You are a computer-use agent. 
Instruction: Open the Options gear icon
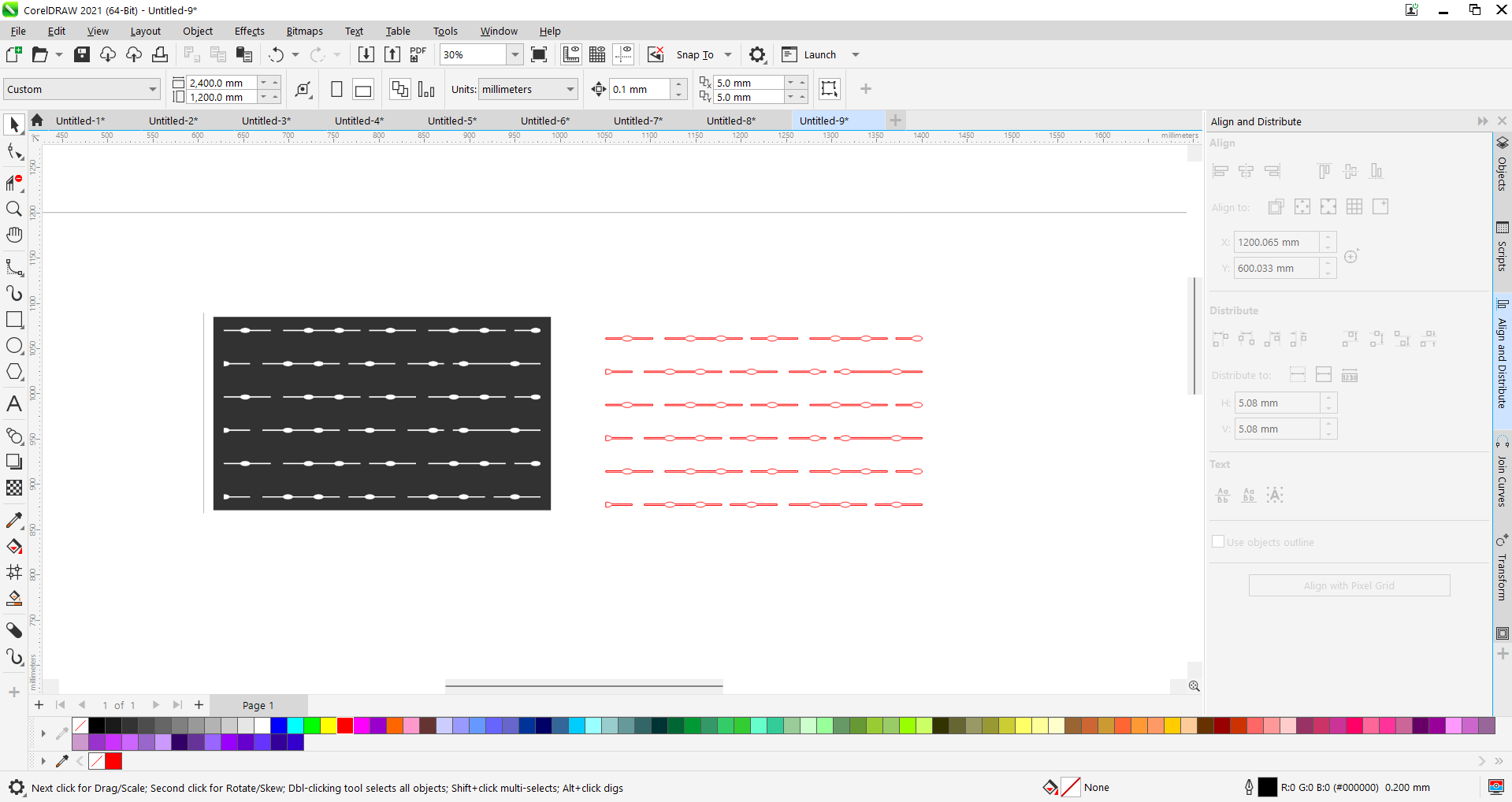click(x=757, y=54)
